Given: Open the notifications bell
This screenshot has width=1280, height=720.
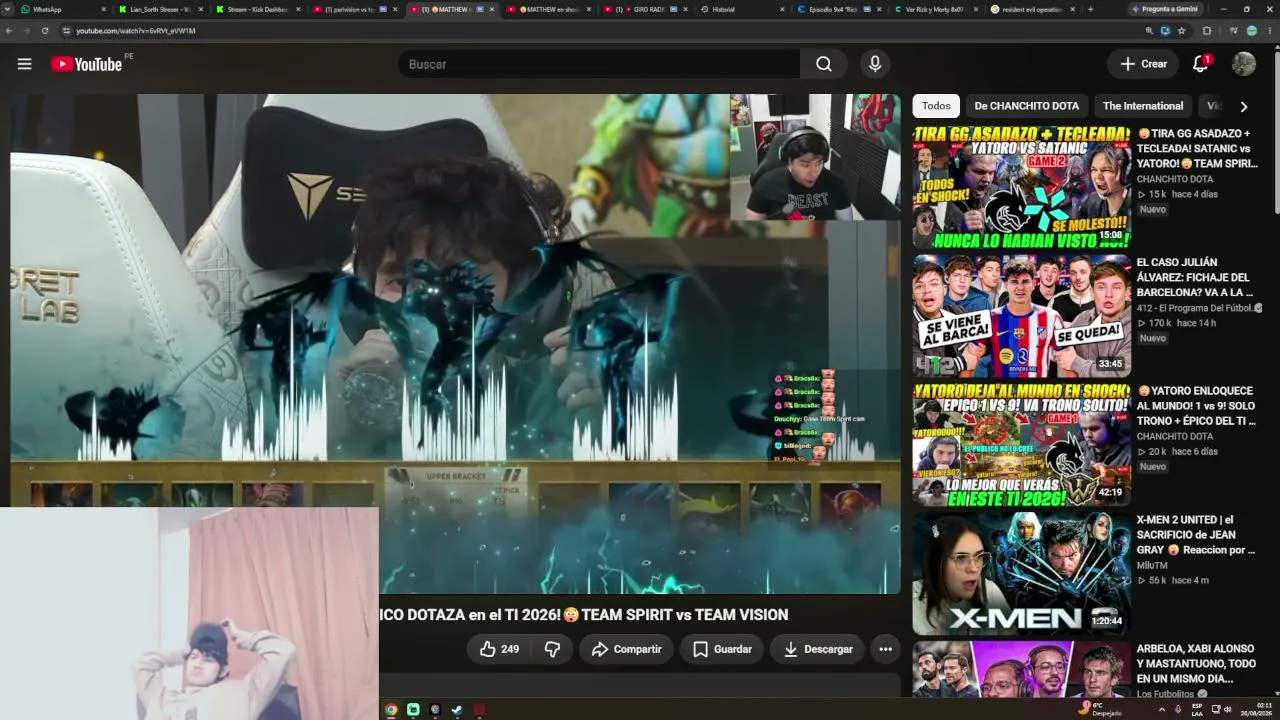Looking at the screenshot, I should [1201, 64].
